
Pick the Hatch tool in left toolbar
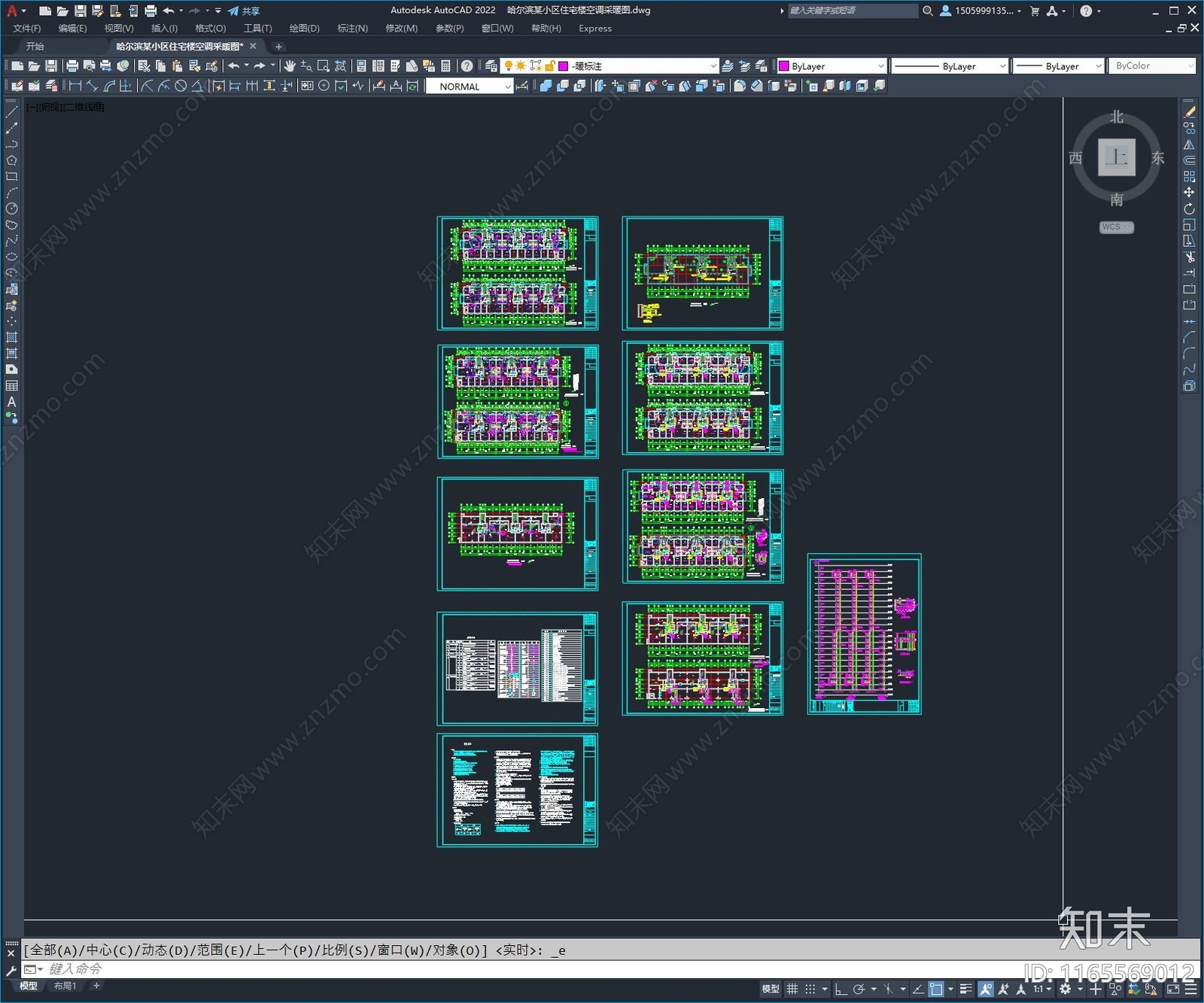11,337
